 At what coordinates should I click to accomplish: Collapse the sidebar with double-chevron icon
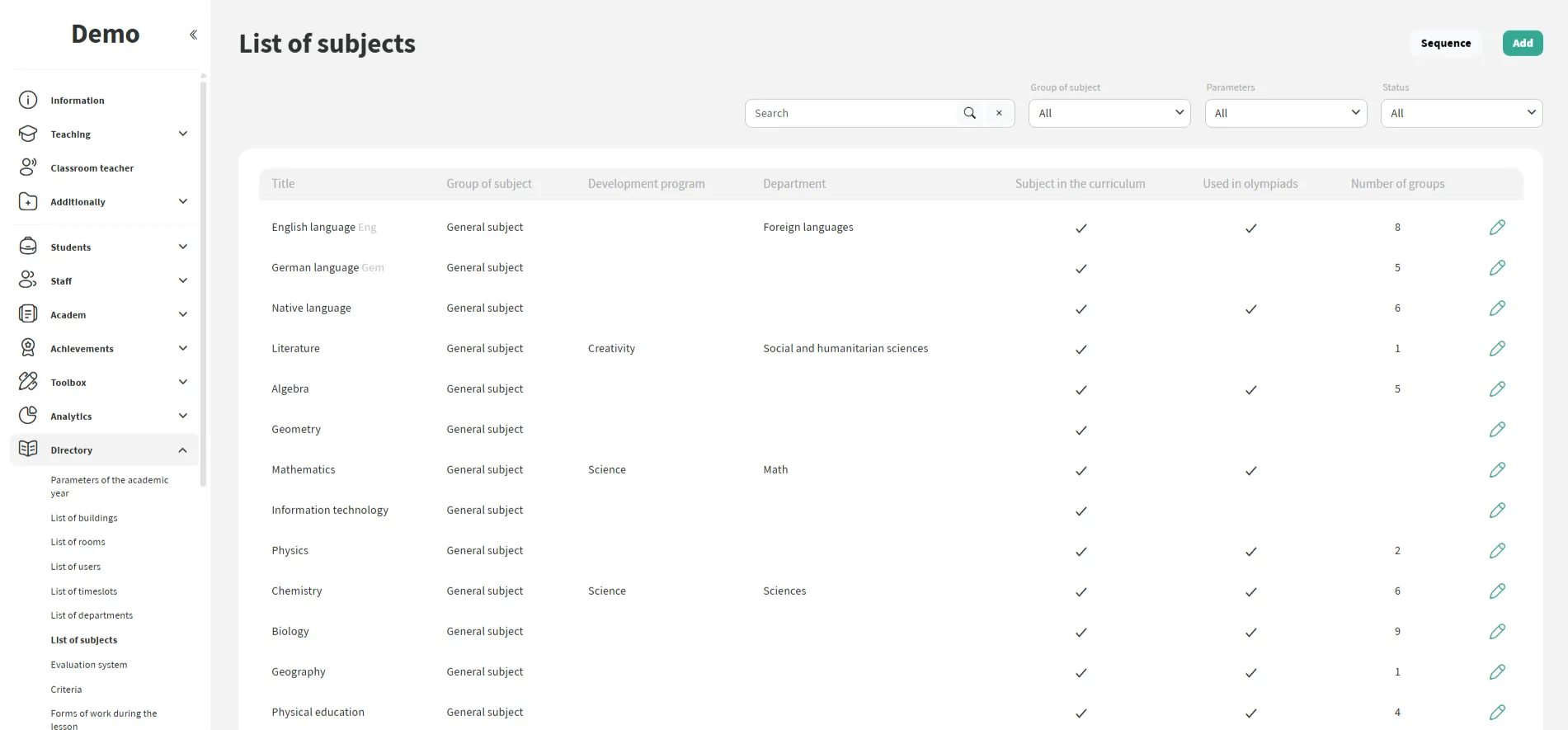tap(193, 35)
